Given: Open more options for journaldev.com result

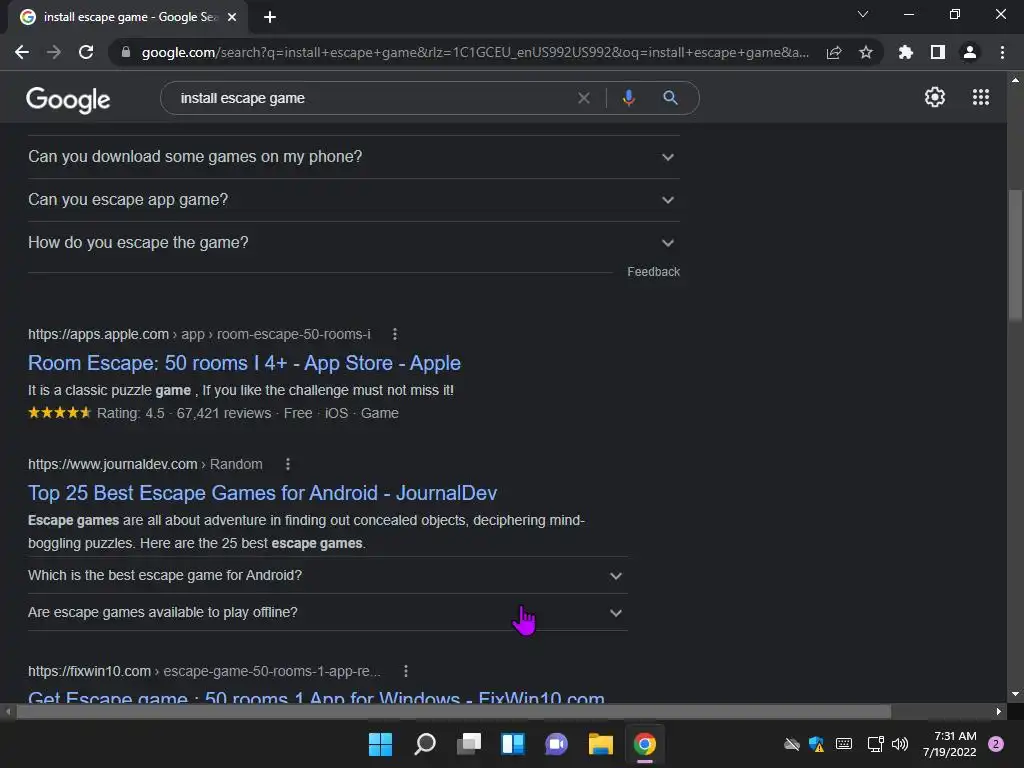Looking at the screenshot, I should 287,464.
